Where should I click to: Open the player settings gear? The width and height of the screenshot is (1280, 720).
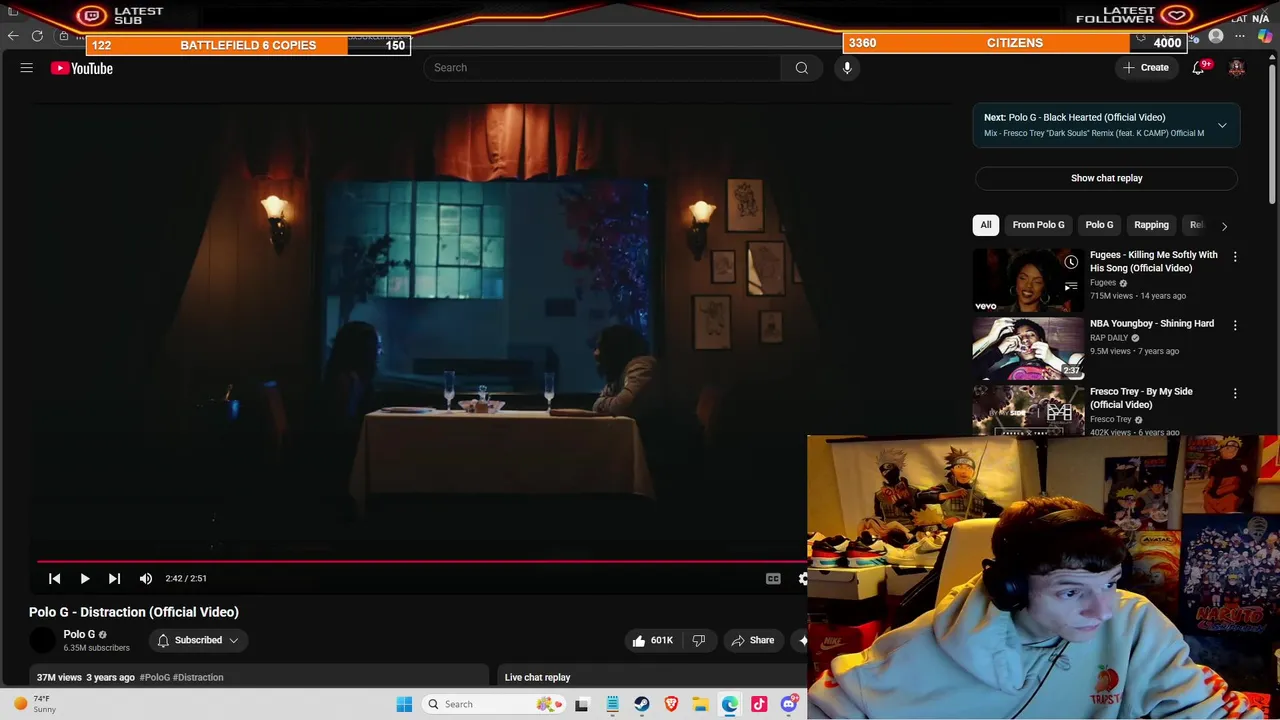[x=802, y=578]
